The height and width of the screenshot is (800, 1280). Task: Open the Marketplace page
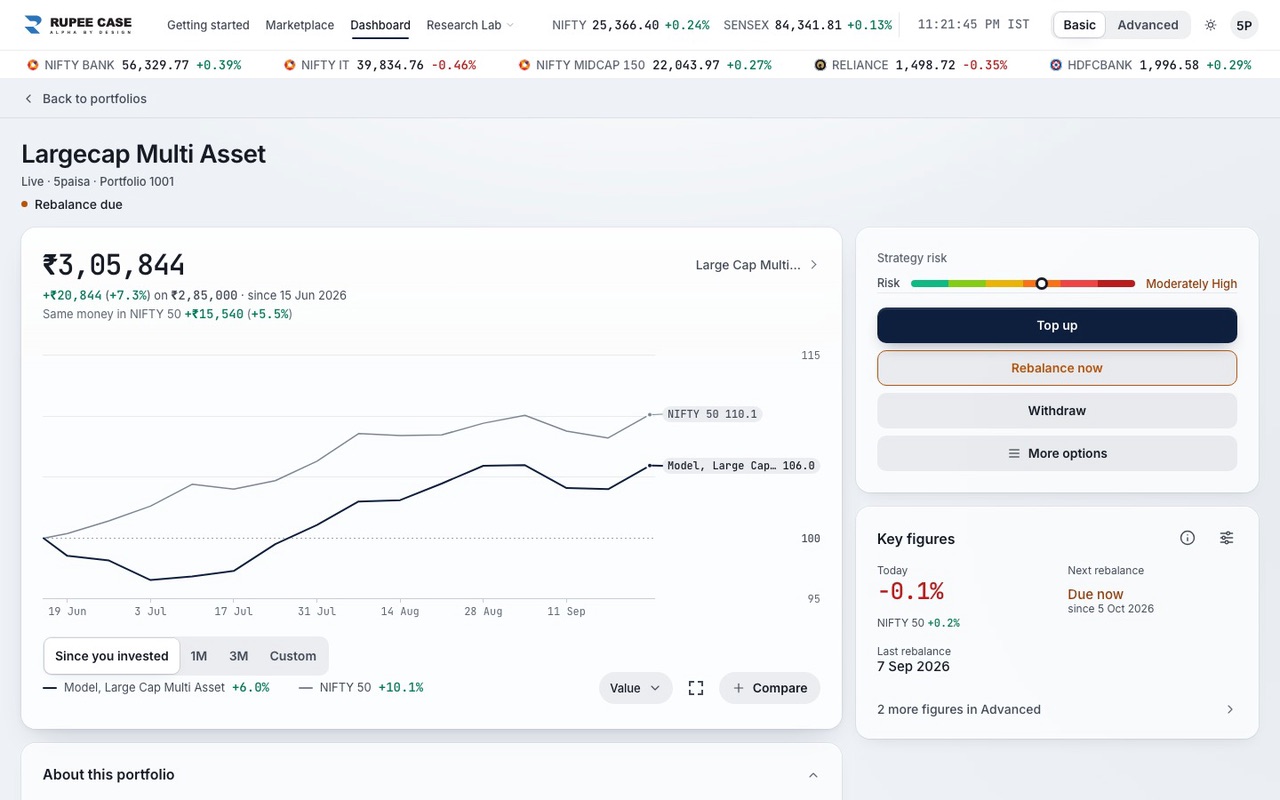[300, 25]
